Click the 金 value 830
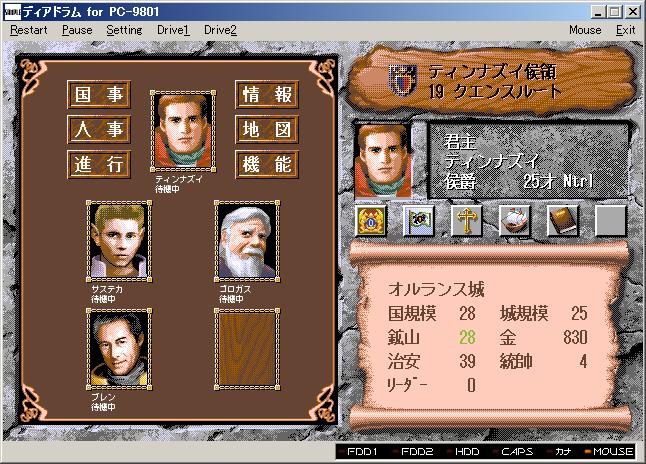Viewport: 646px width, 464px height. (x=575, y=337)
